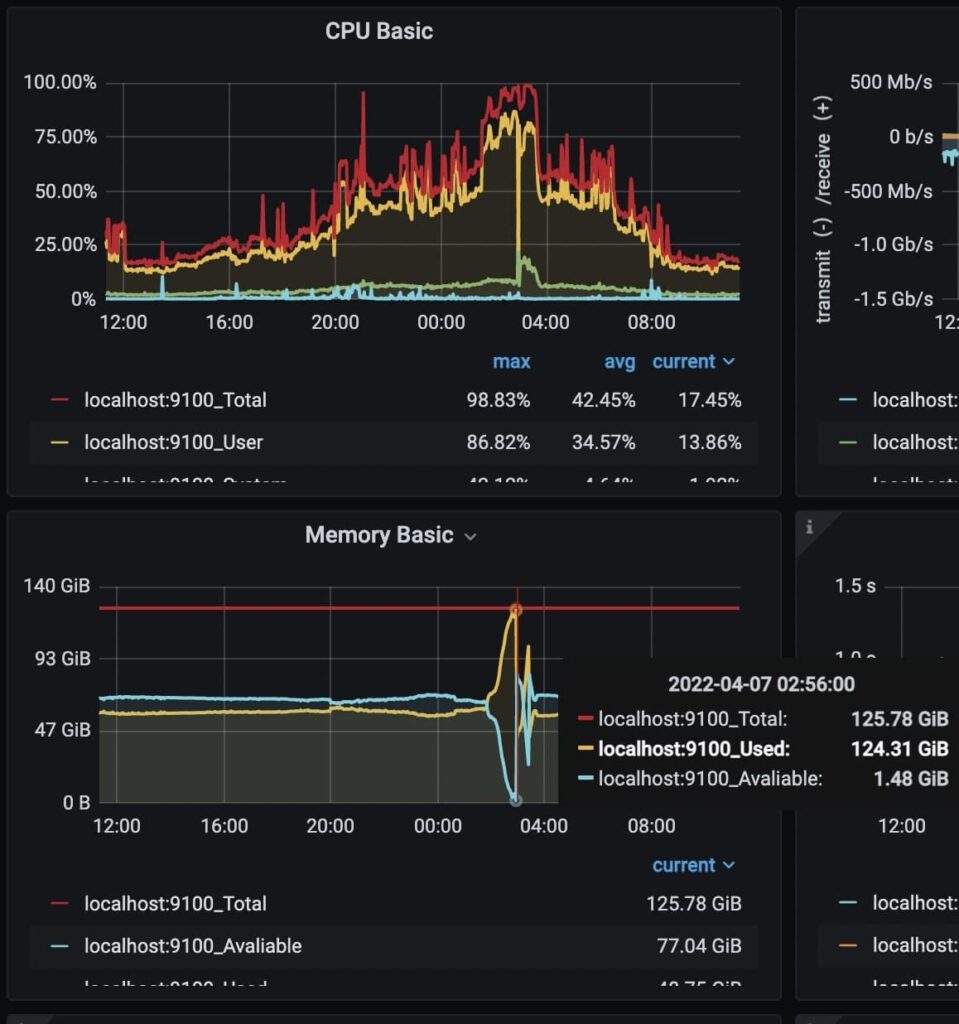The height and width of the screenshot is (1024, 959).
Task: Toggle the cyan localhost series in network legend
Action: (x=915, y=400)
